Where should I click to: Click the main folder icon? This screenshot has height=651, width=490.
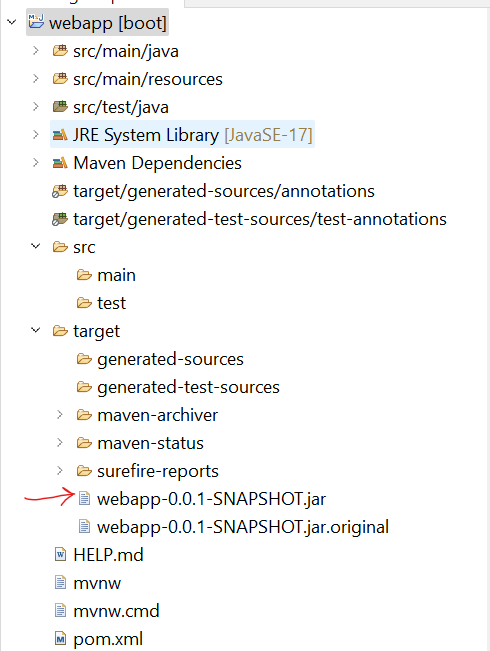[84, 275]
